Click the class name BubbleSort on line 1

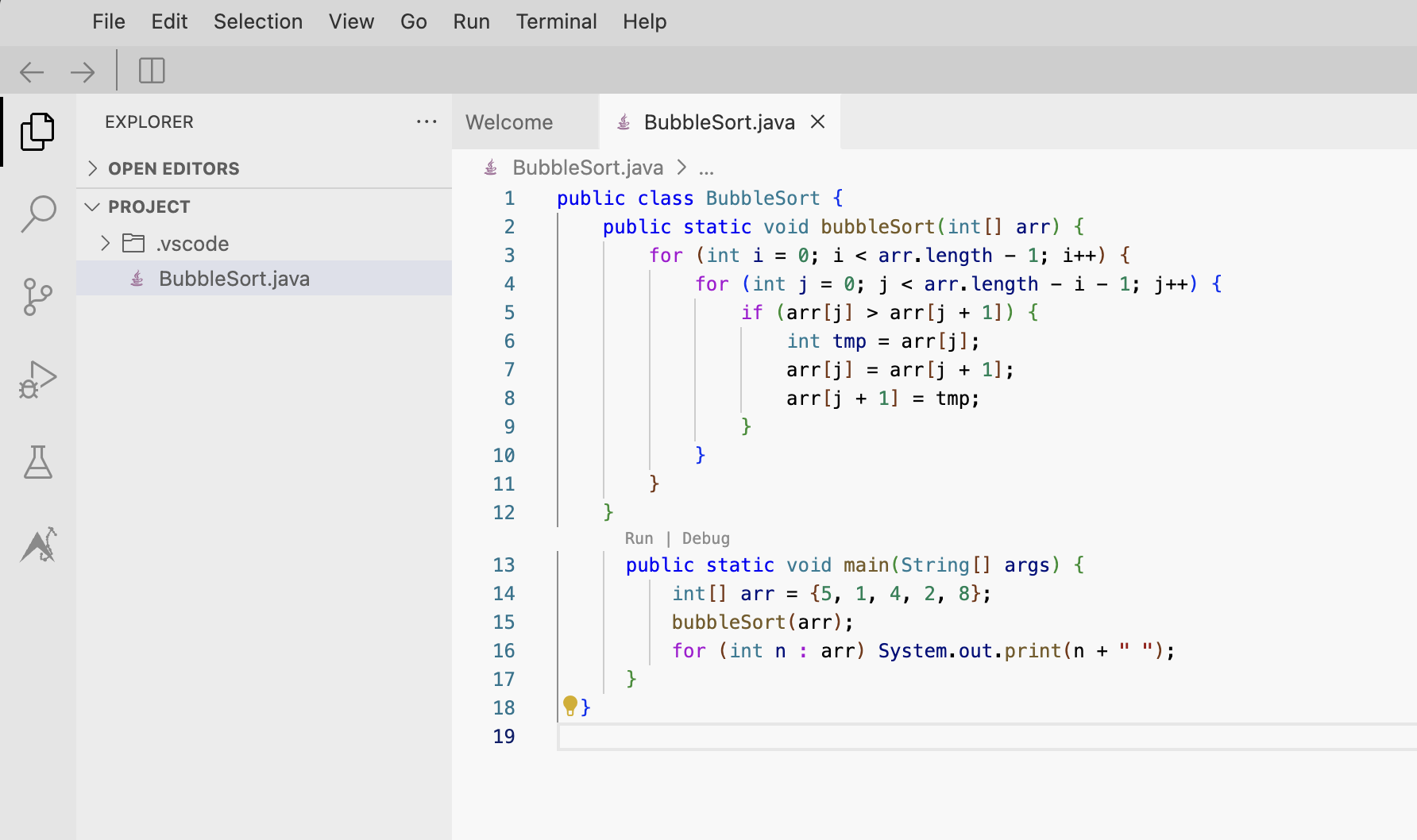(x=763, y=198)
